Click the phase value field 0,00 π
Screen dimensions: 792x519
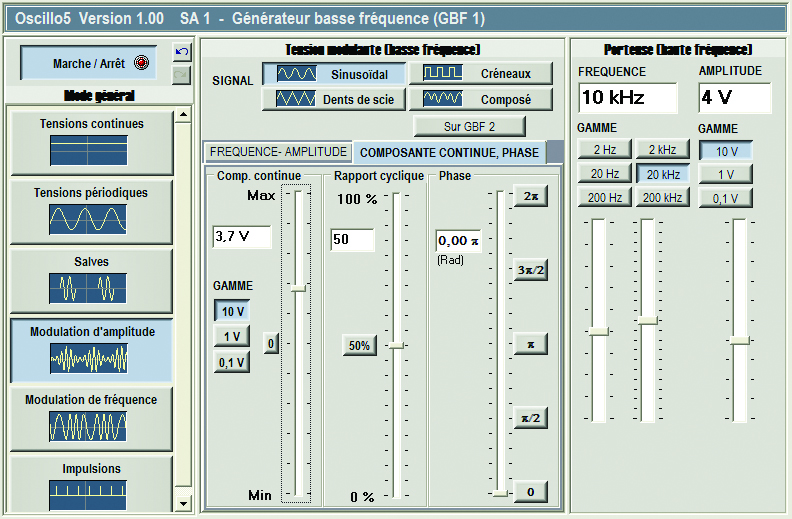pyautogui.click(x=458, y=241)
